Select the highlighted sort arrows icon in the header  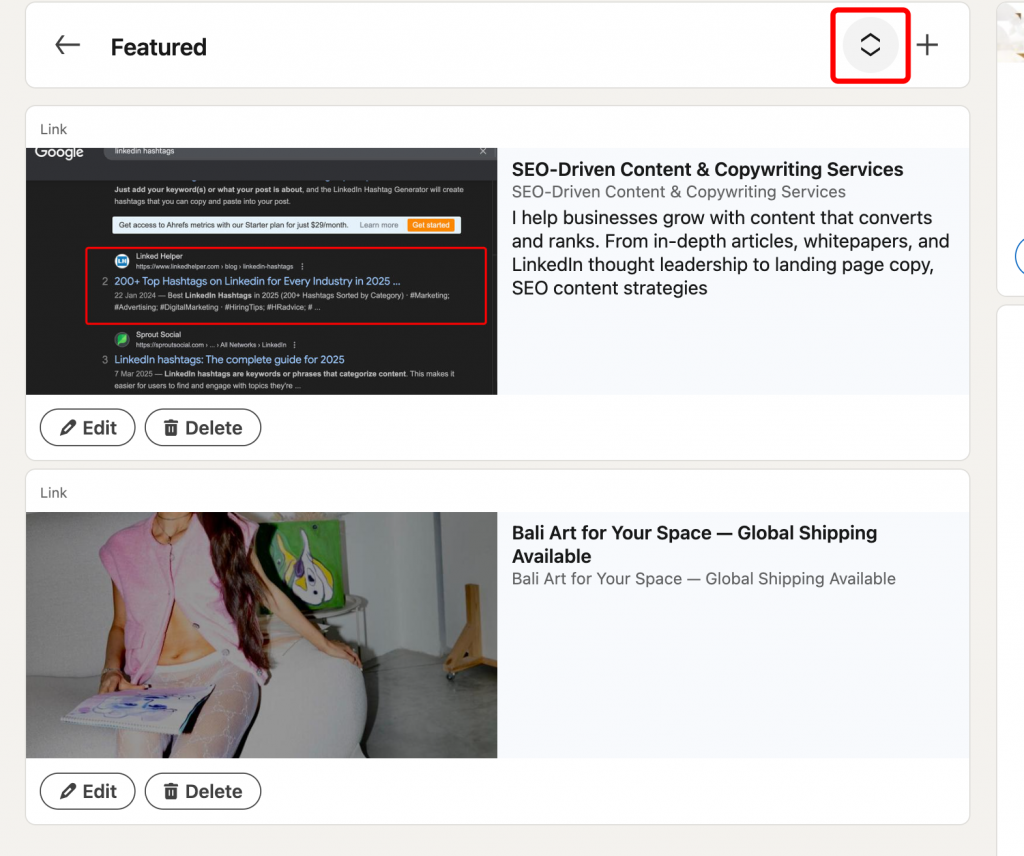tap(870, 44)
